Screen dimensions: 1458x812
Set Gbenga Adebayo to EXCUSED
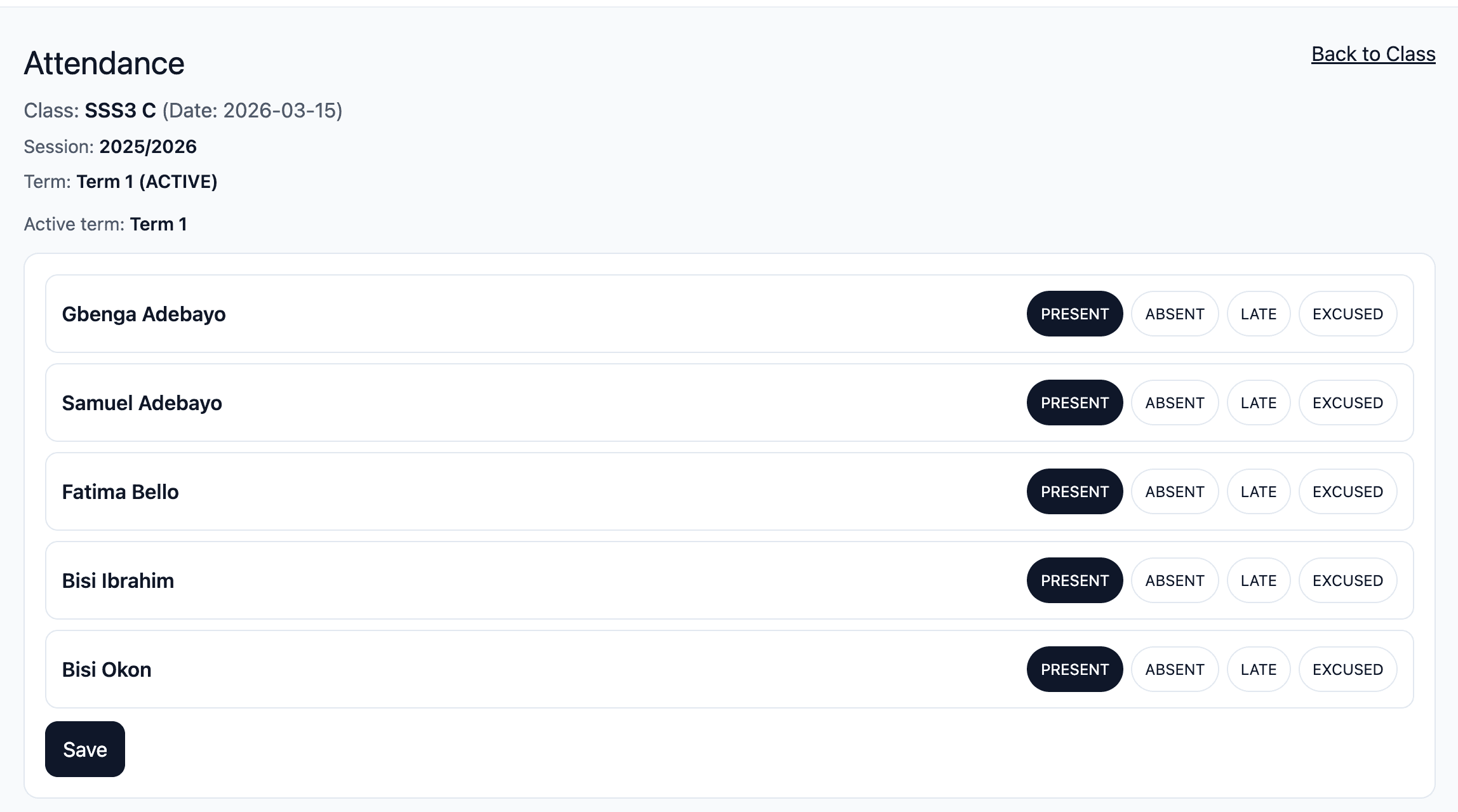1348,314
